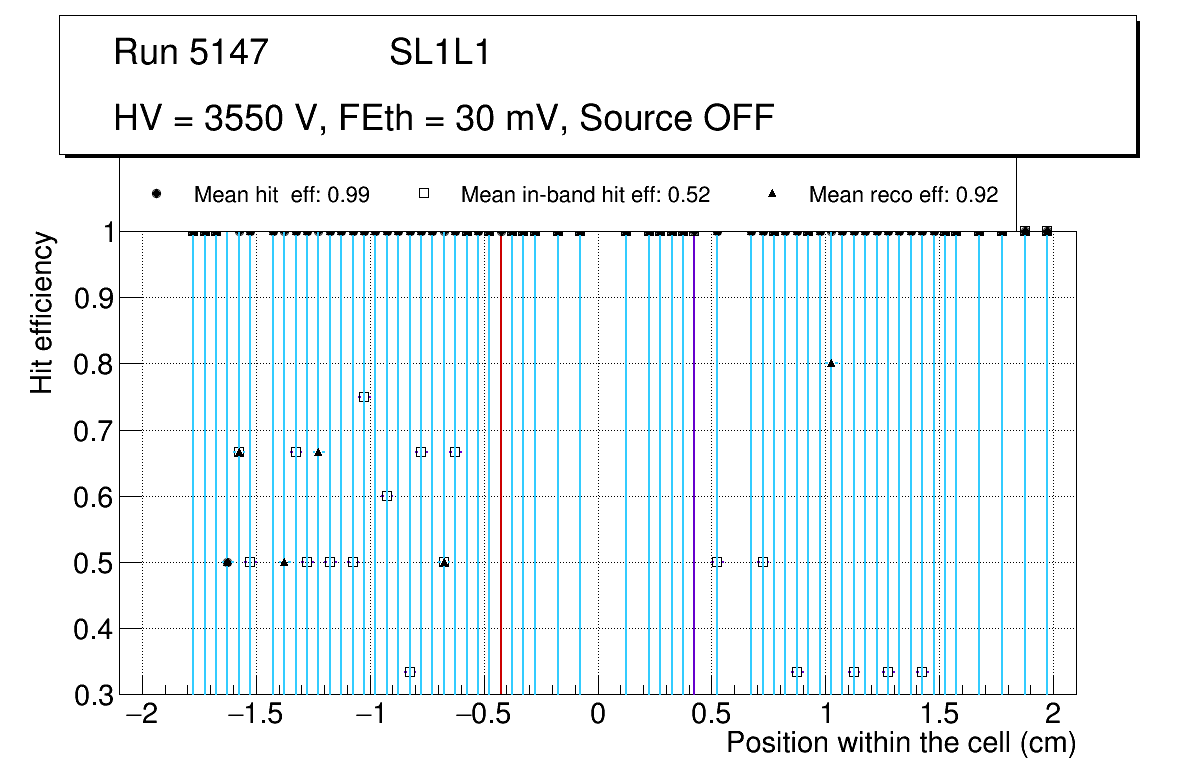The width and height of the screenshot is (1196, 772).
Task: Click the open square legend marker
Action: tap(423, 195)
